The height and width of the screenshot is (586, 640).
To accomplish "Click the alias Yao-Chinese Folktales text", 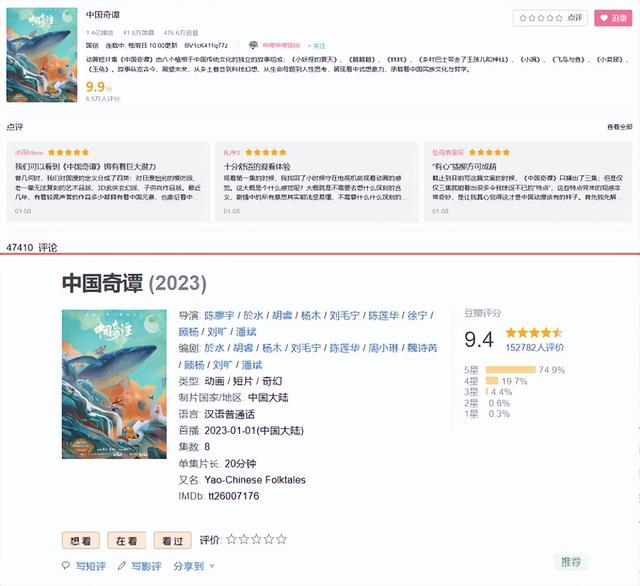I will point(255,480).
